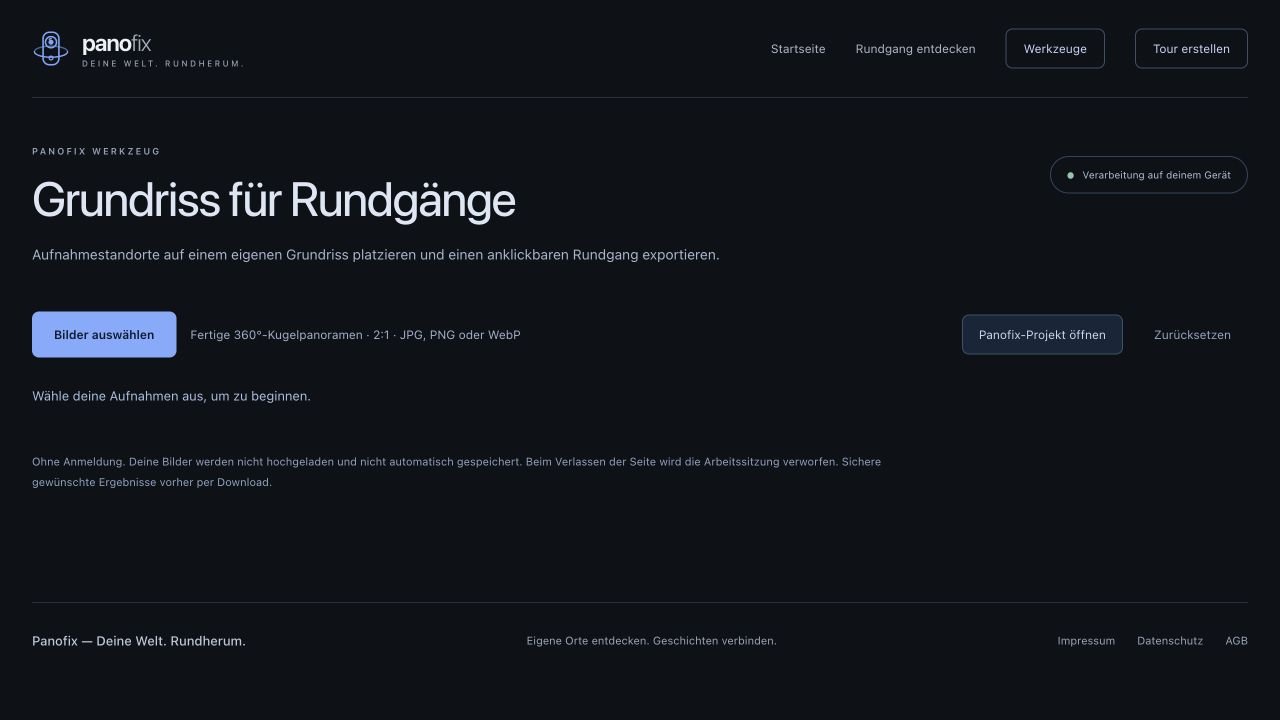Open the Datenschutz footer link
Screen dimensions: 1280x720
point(1170,641)
